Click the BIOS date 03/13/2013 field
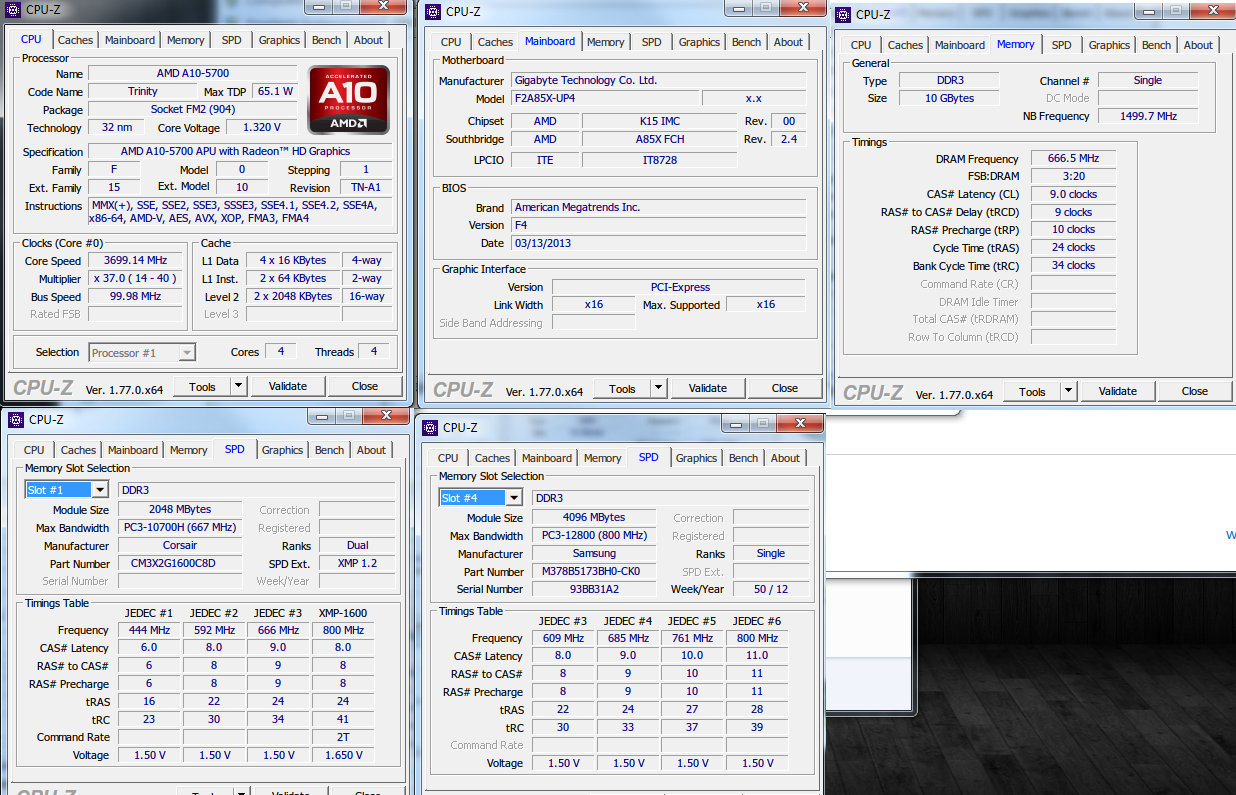The width and height of the screenshot is (1236, 795). pyautogui.click(x=656, y=243)
